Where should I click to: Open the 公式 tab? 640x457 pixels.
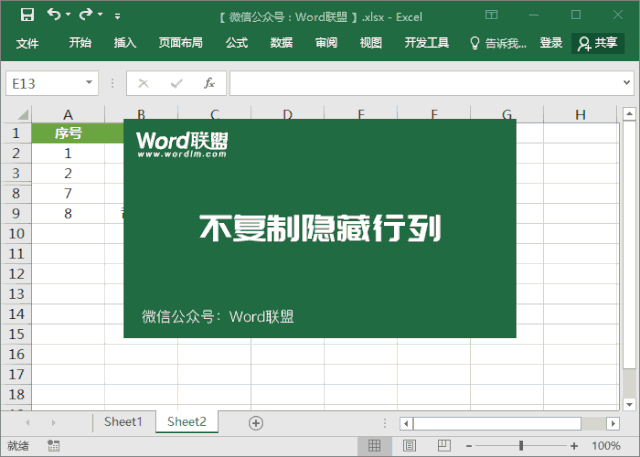click(237, 42)
